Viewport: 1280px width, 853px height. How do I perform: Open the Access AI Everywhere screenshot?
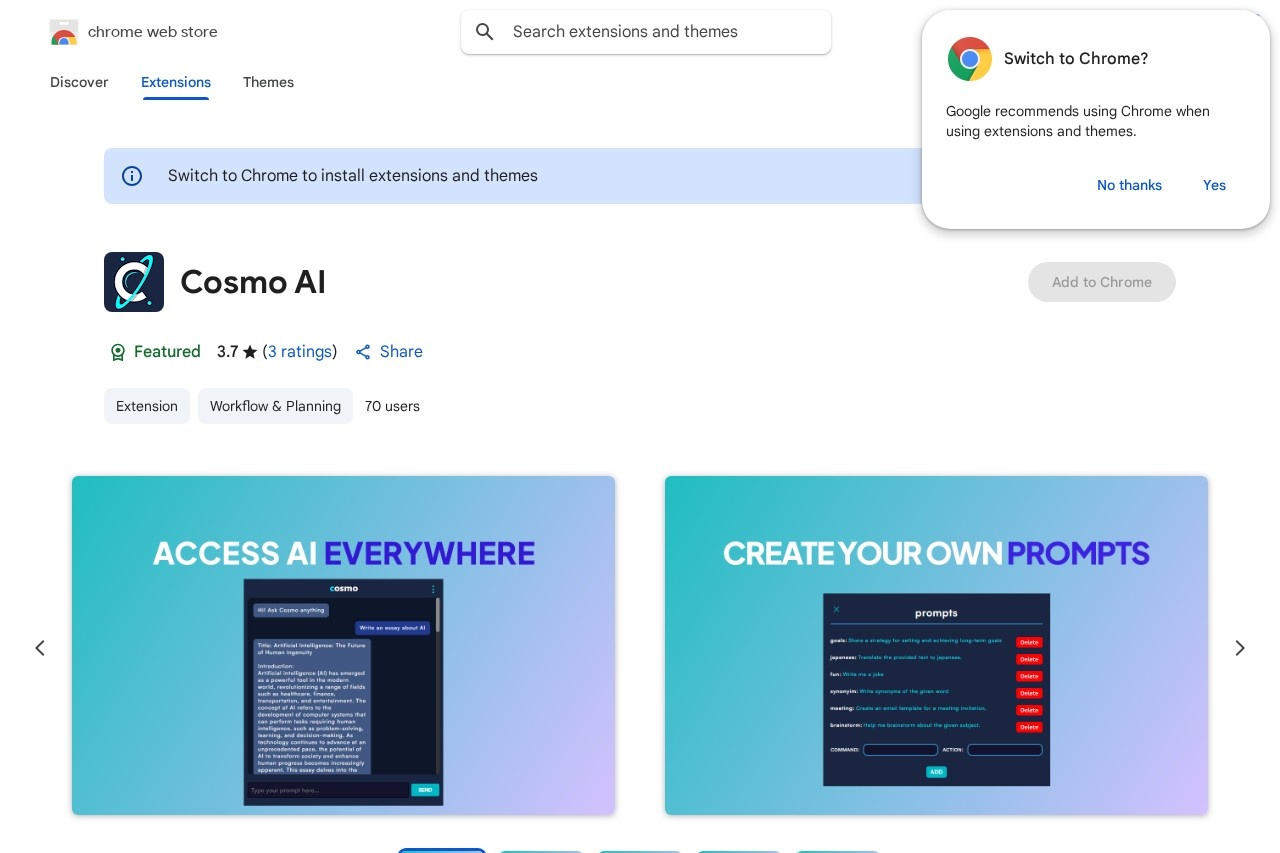coord(343,645)
